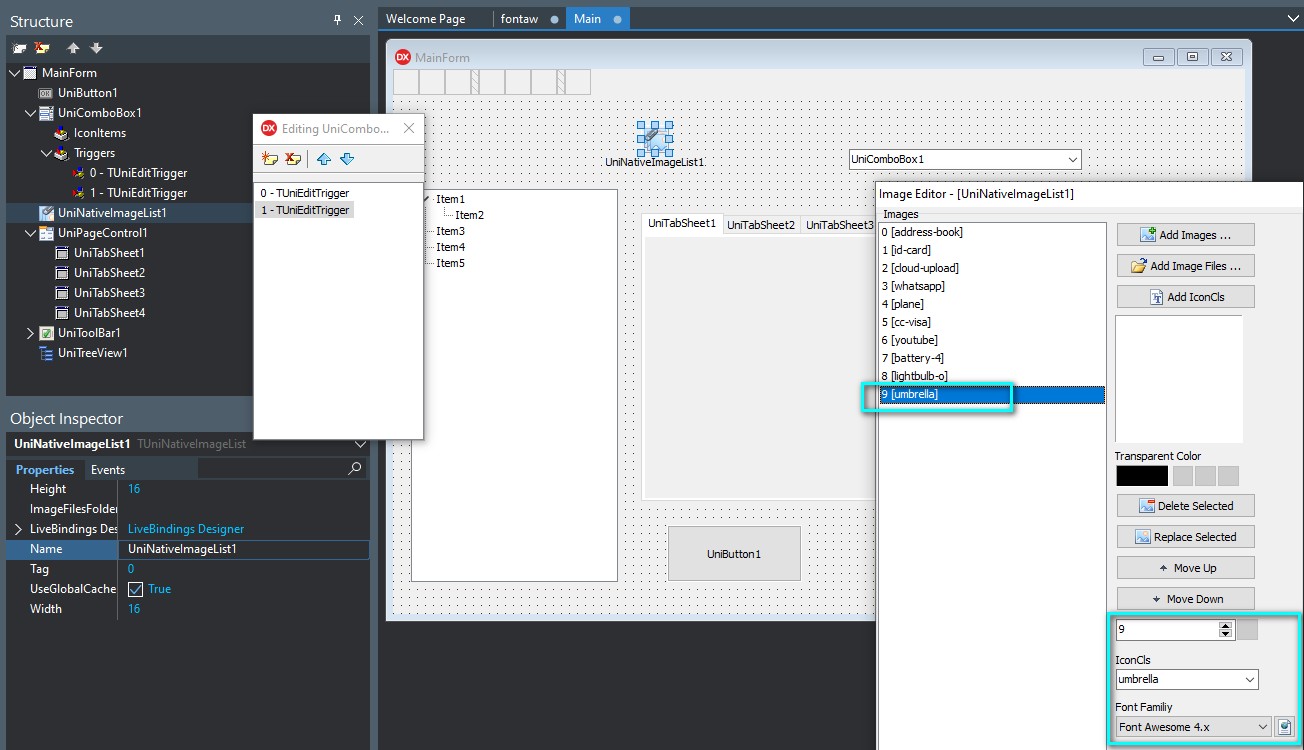The width and height of the screenshot is (1304, 750).
Task: Click the move up arrow in Structure toolbar
Action: tap(73, 48)
